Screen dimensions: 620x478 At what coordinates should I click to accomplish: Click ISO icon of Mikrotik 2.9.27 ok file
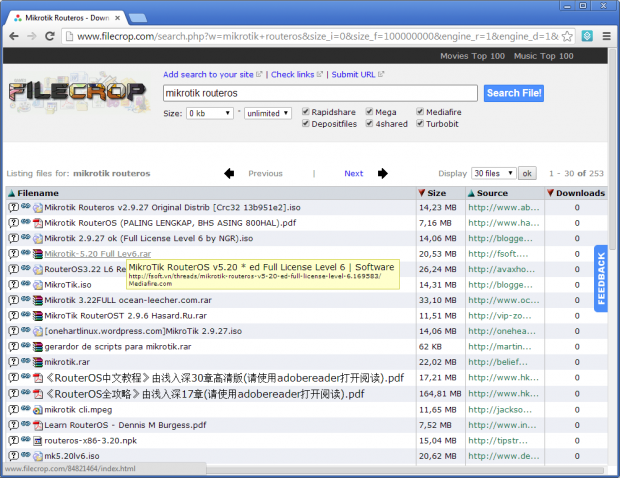coord(38,238)
